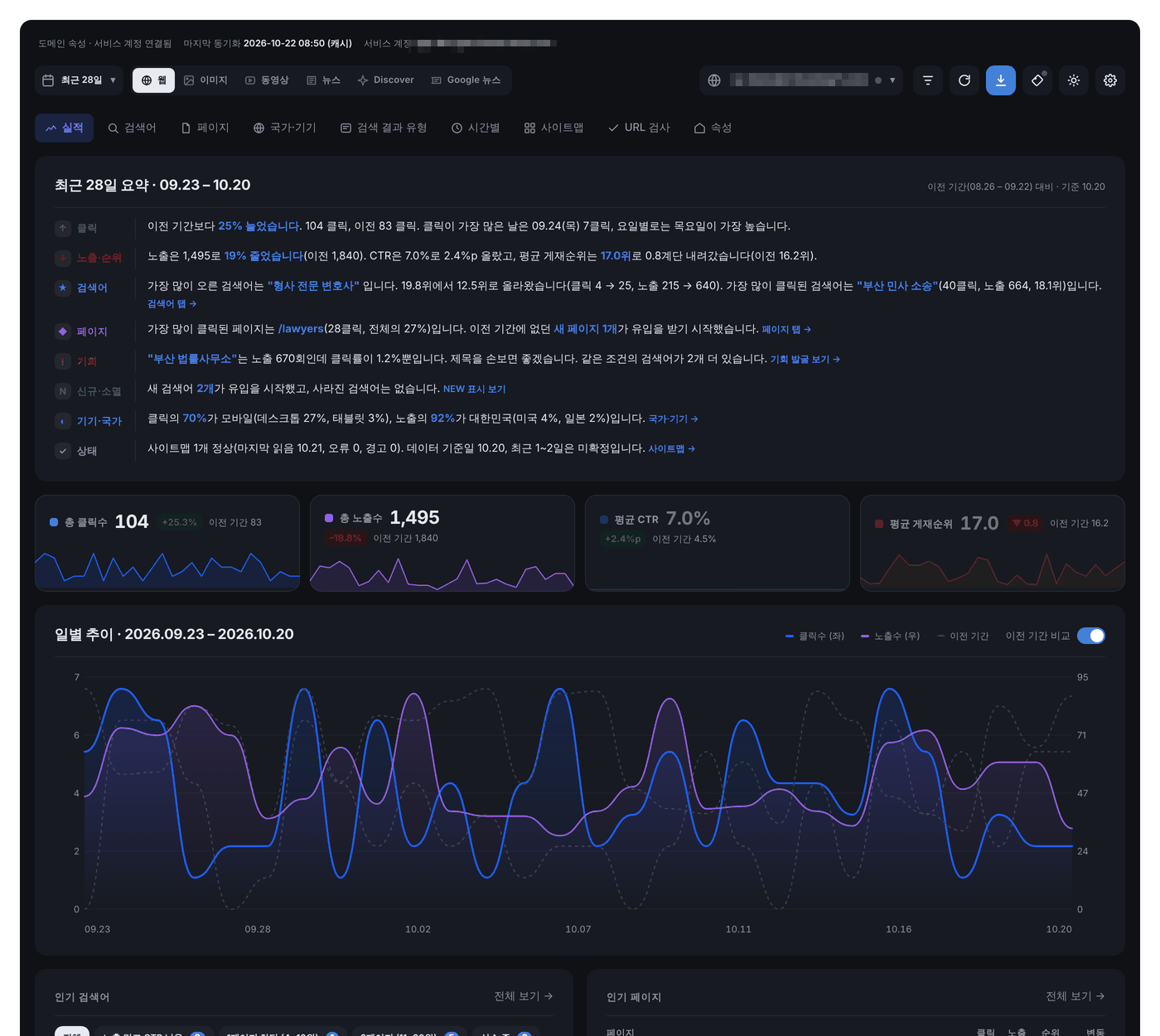1160x1036 pixels.
Task: Switch theme with the sun icon
Action: pos(1074,80)
